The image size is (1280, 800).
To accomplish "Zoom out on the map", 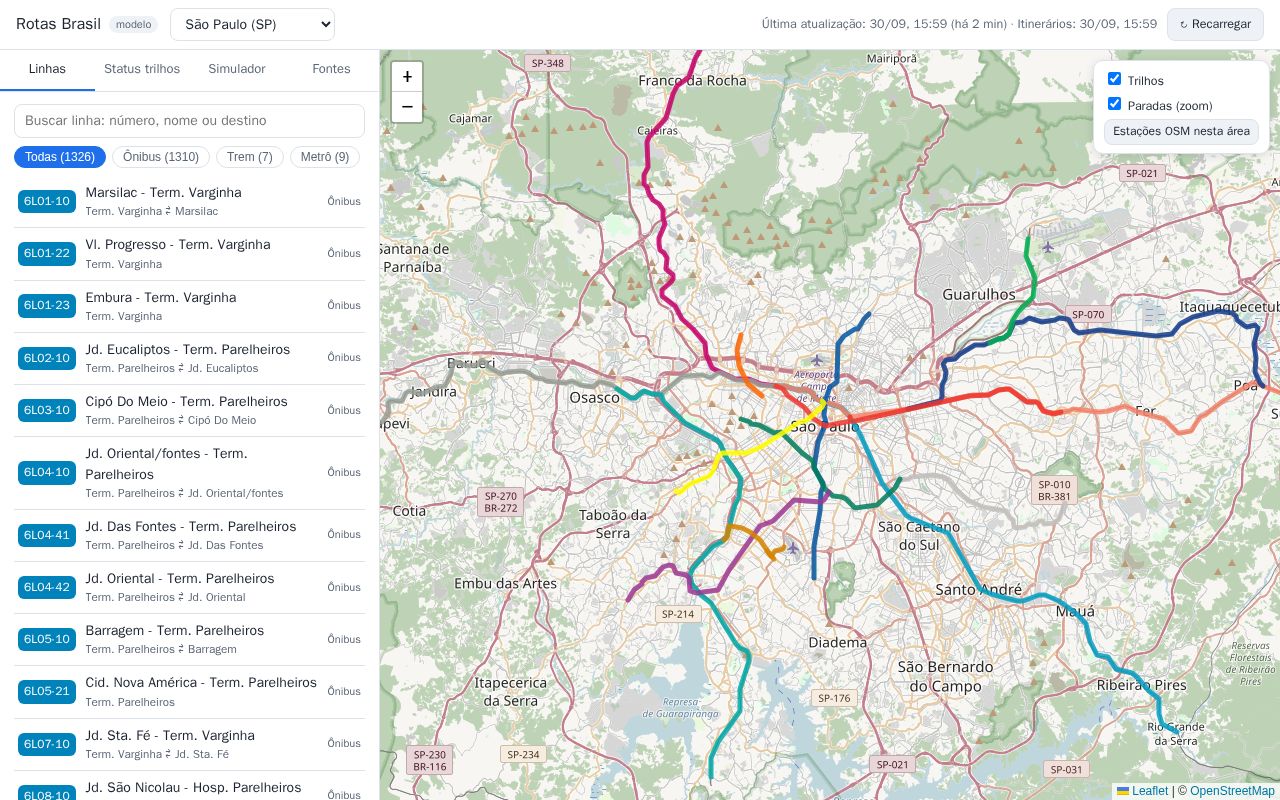I will tap(407, 107).
